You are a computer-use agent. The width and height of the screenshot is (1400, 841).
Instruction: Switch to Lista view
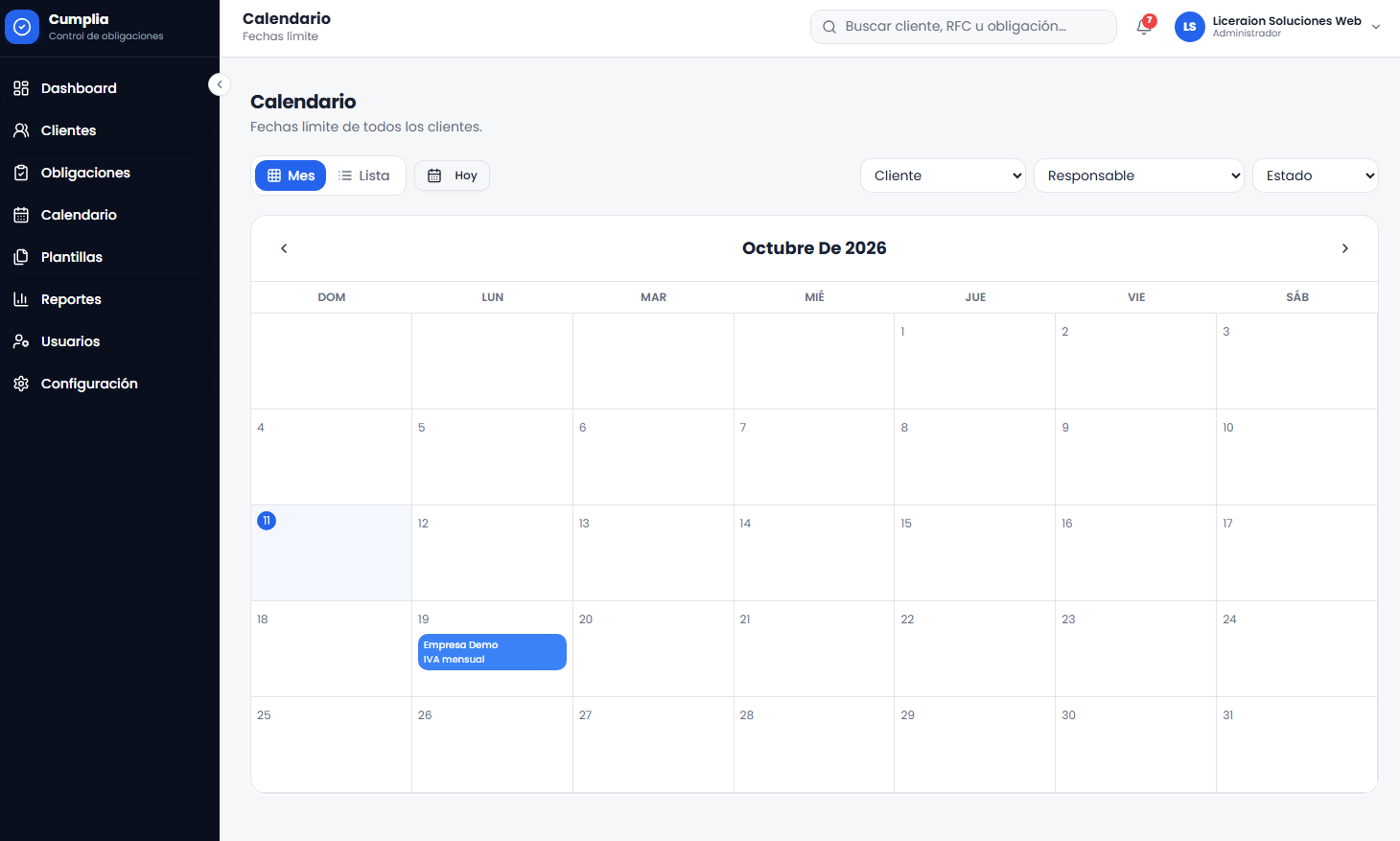[x=364, y=175]
